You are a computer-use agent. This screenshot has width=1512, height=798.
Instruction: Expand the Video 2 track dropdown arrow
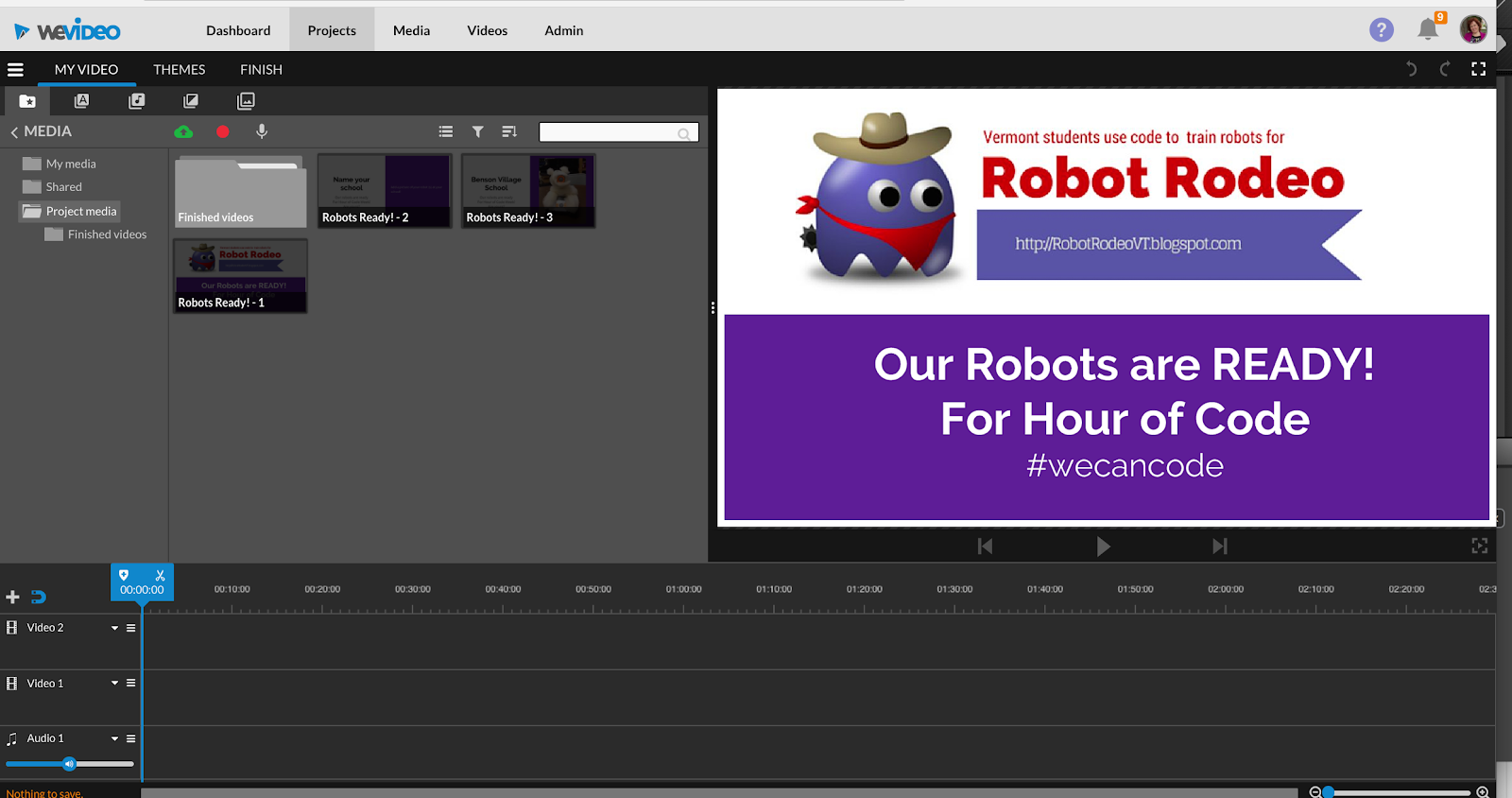coord(115,628)
